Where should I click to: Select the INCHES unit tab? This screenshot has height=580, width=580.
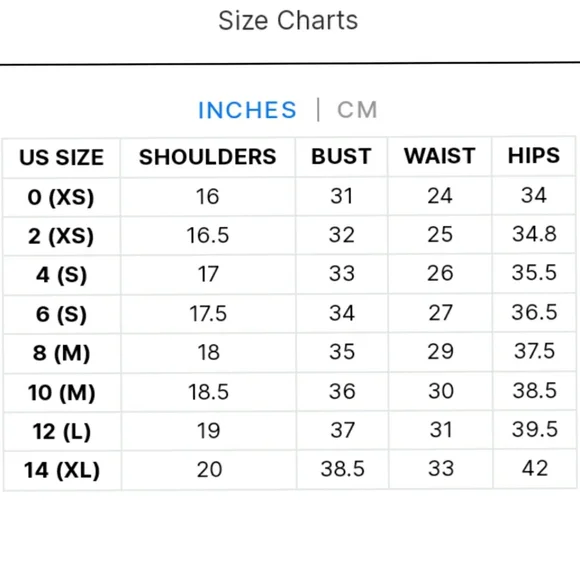(247, 110)
